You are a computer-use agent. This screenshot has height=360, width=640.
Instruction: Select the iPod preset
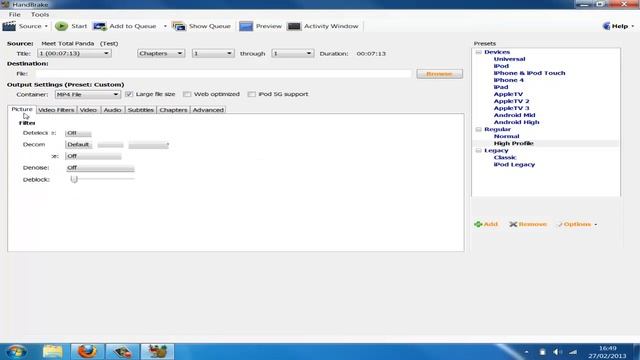point(501,66)
